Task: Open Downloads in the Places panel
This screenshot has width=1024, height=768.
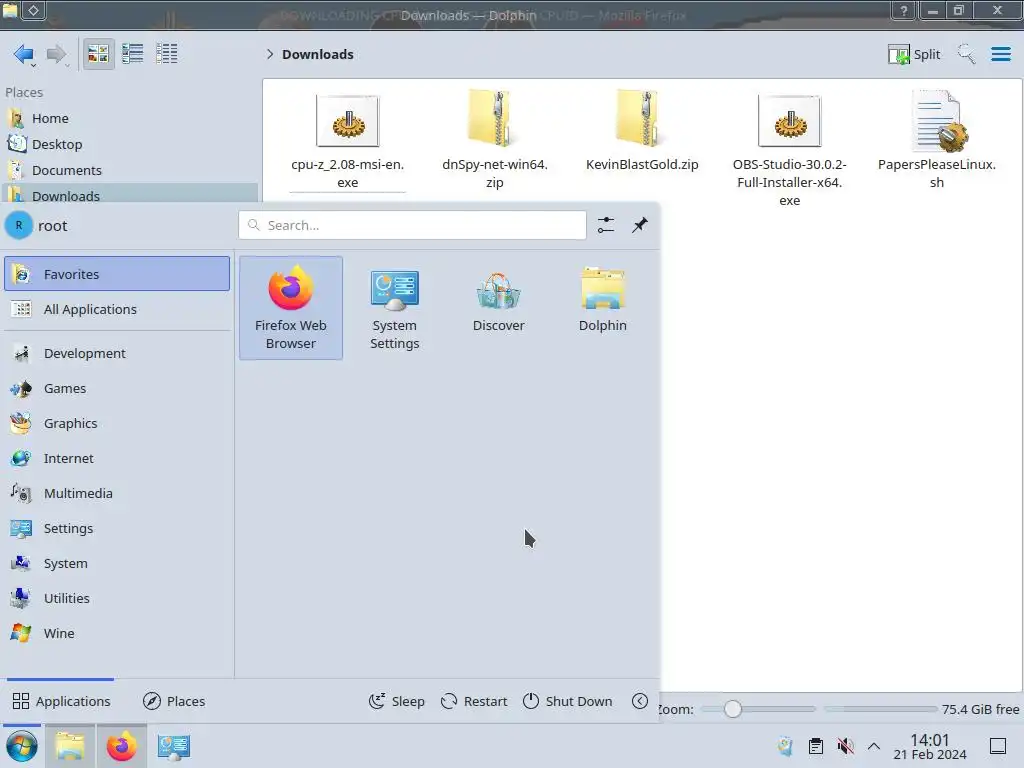Action: point(129,195)
